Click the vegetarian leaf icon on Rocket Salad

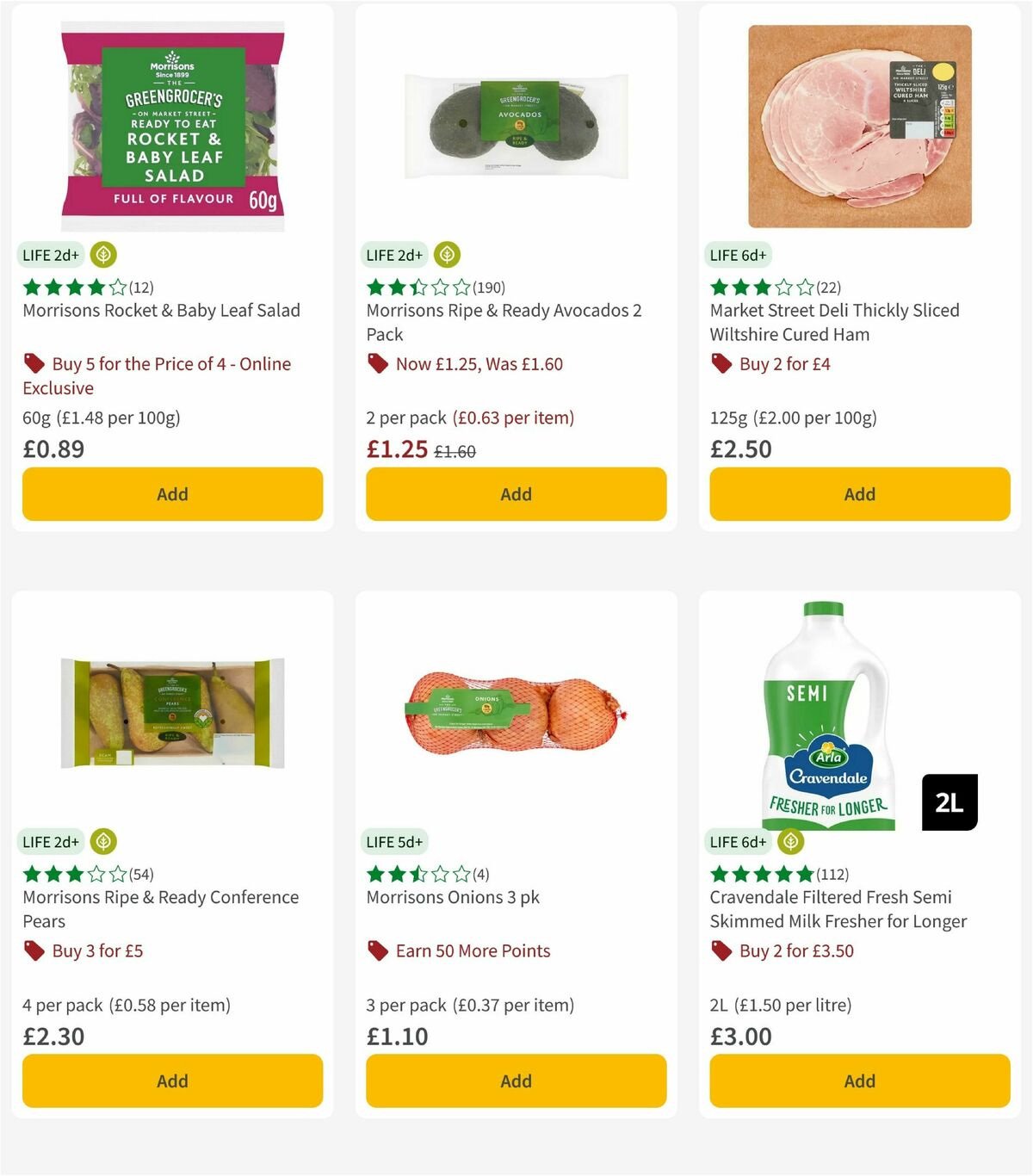(103, 255)
